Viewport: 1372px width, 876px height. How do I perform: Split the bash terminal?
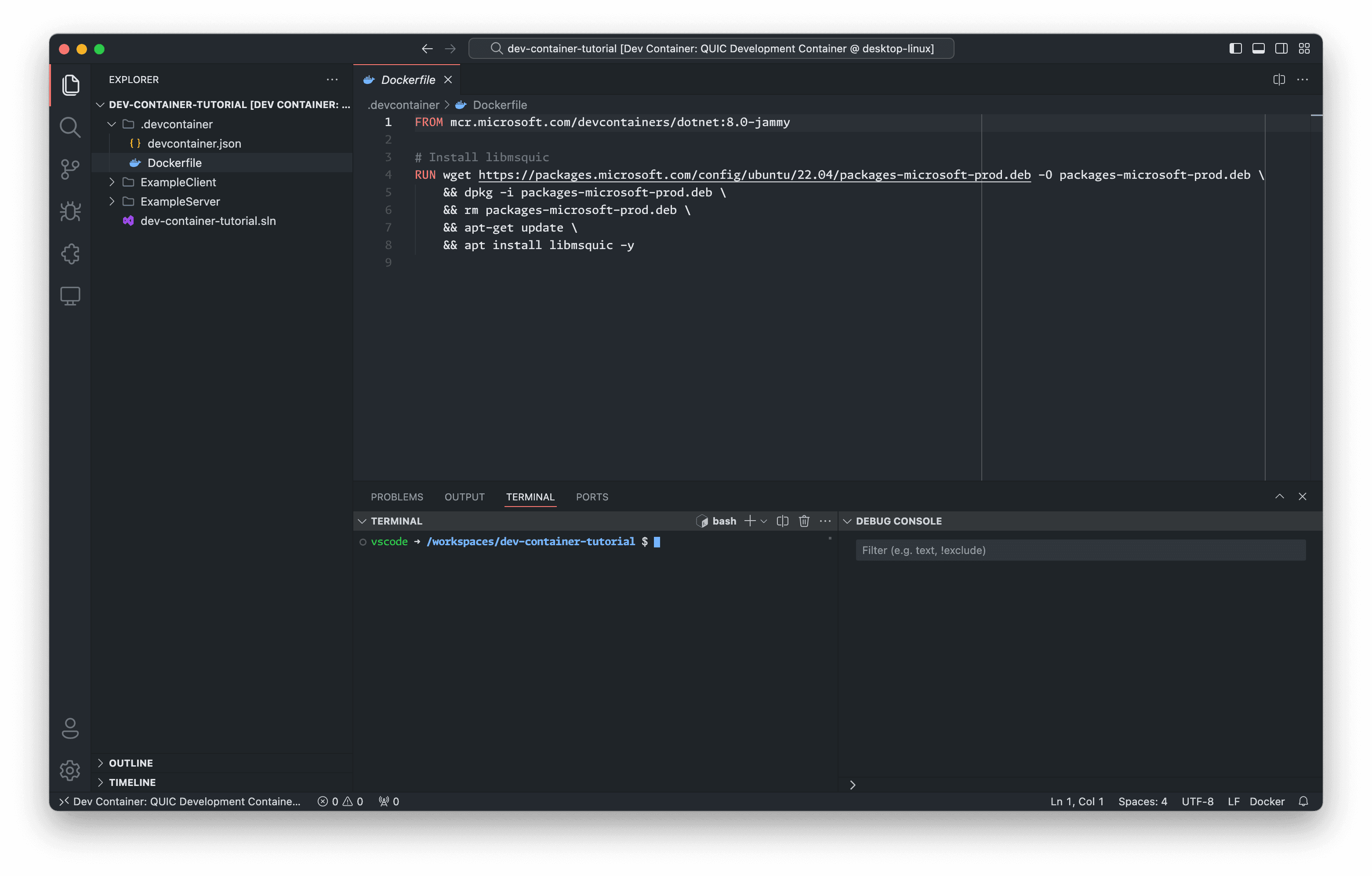pyautogui.click(x=782, y=521)
